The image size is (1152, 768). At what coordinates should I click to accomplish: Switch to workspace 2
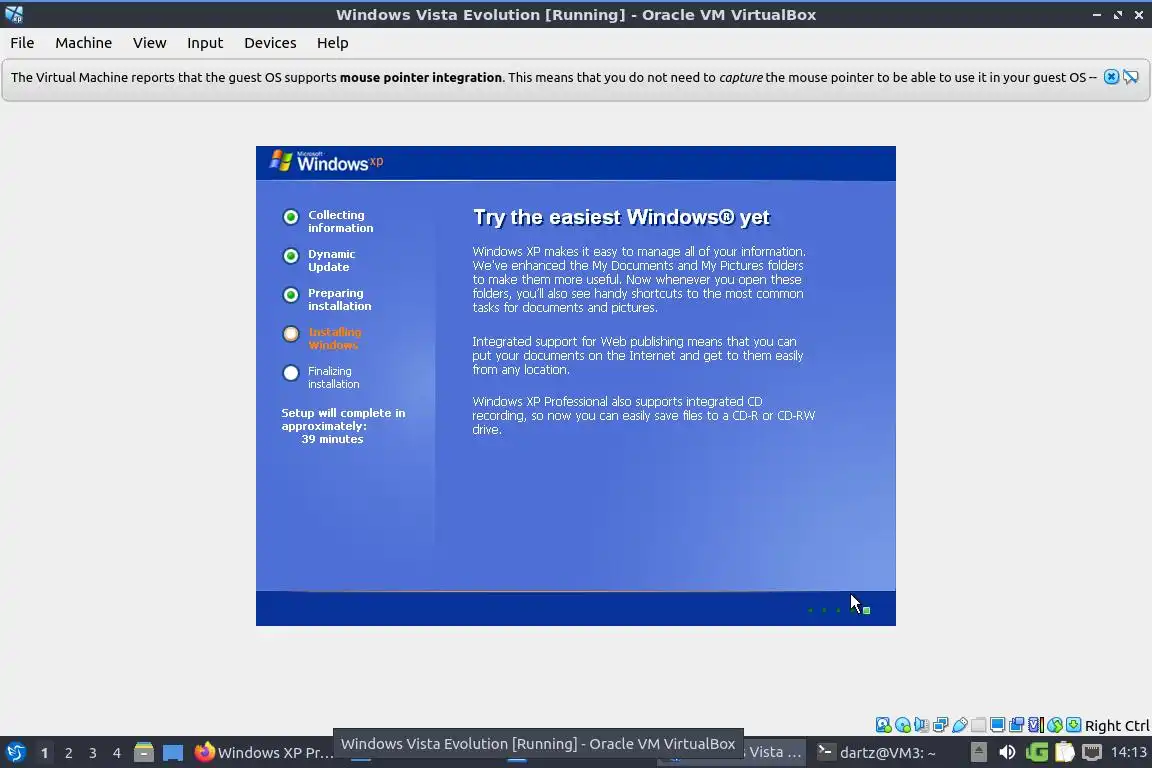coord(68,753)
